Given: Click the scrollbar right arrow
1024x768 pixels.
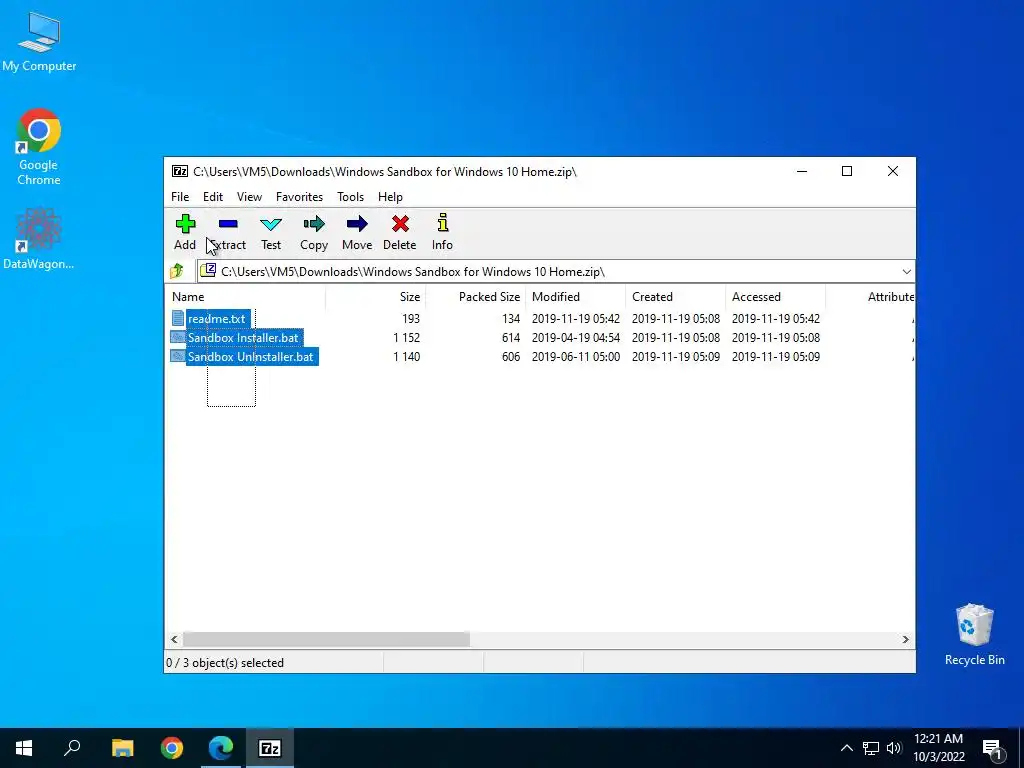Looking at the screenshot, I should point(906,639).
